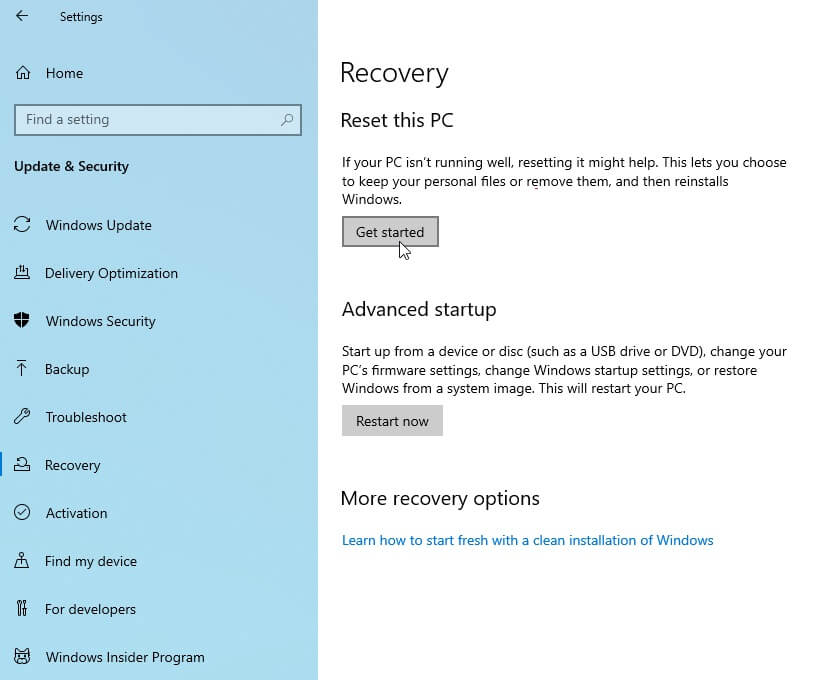Click the Recovery page title
Image resolution: width=834 pixels, height=680 pixels.
pos(394,73)
